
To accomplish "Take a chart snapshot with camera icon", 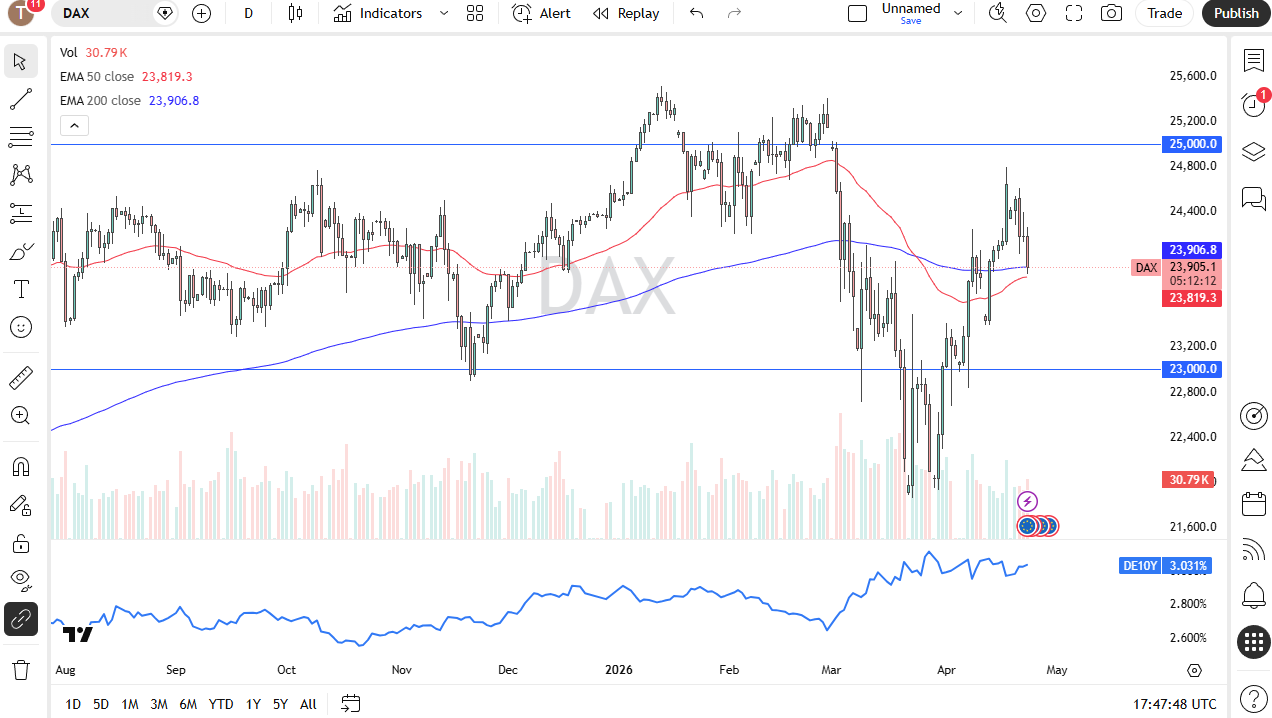I will pos(1110,13).
